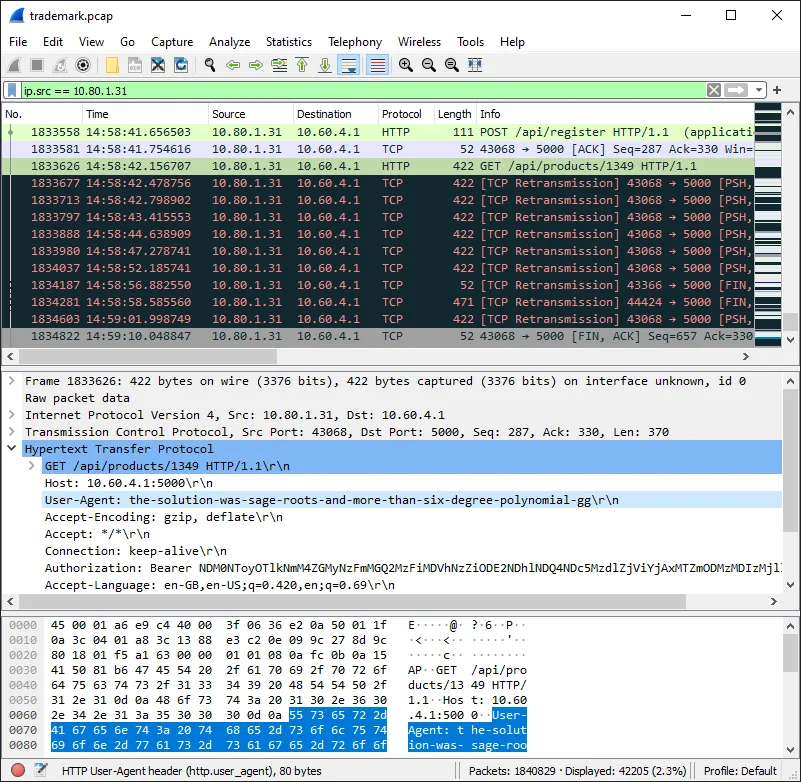Sort by the Length column header

455,114
